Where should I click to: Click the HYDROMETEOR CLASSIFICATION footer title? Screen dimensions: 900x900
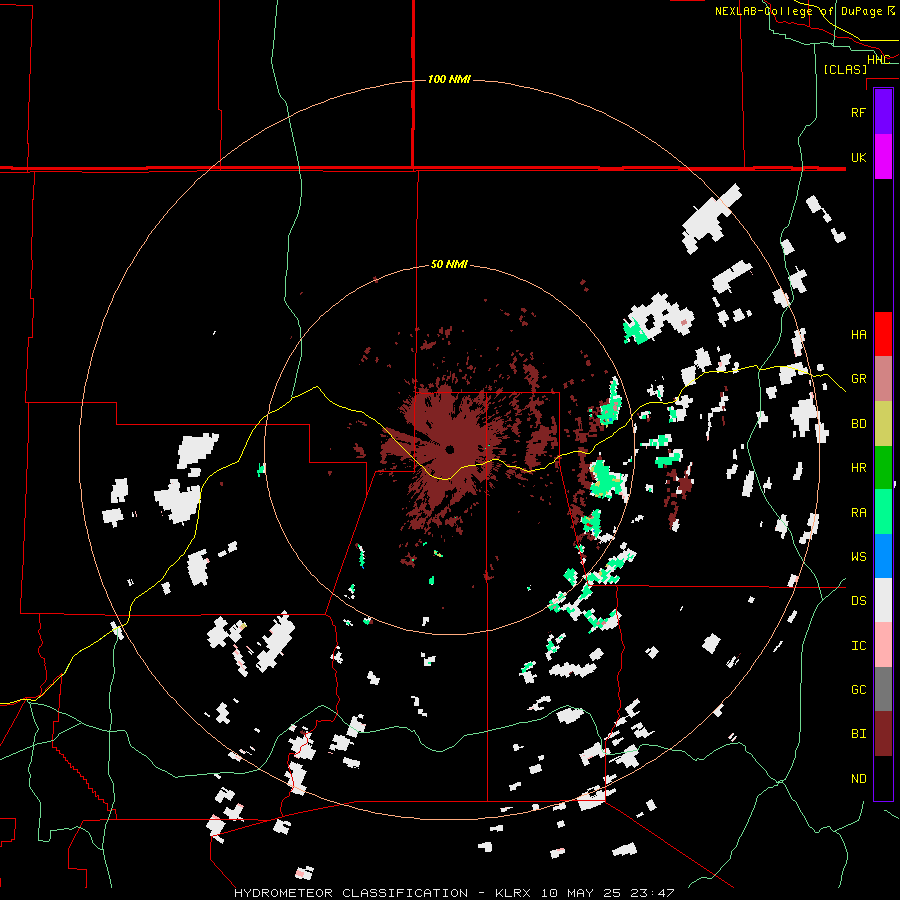point(351,893)
